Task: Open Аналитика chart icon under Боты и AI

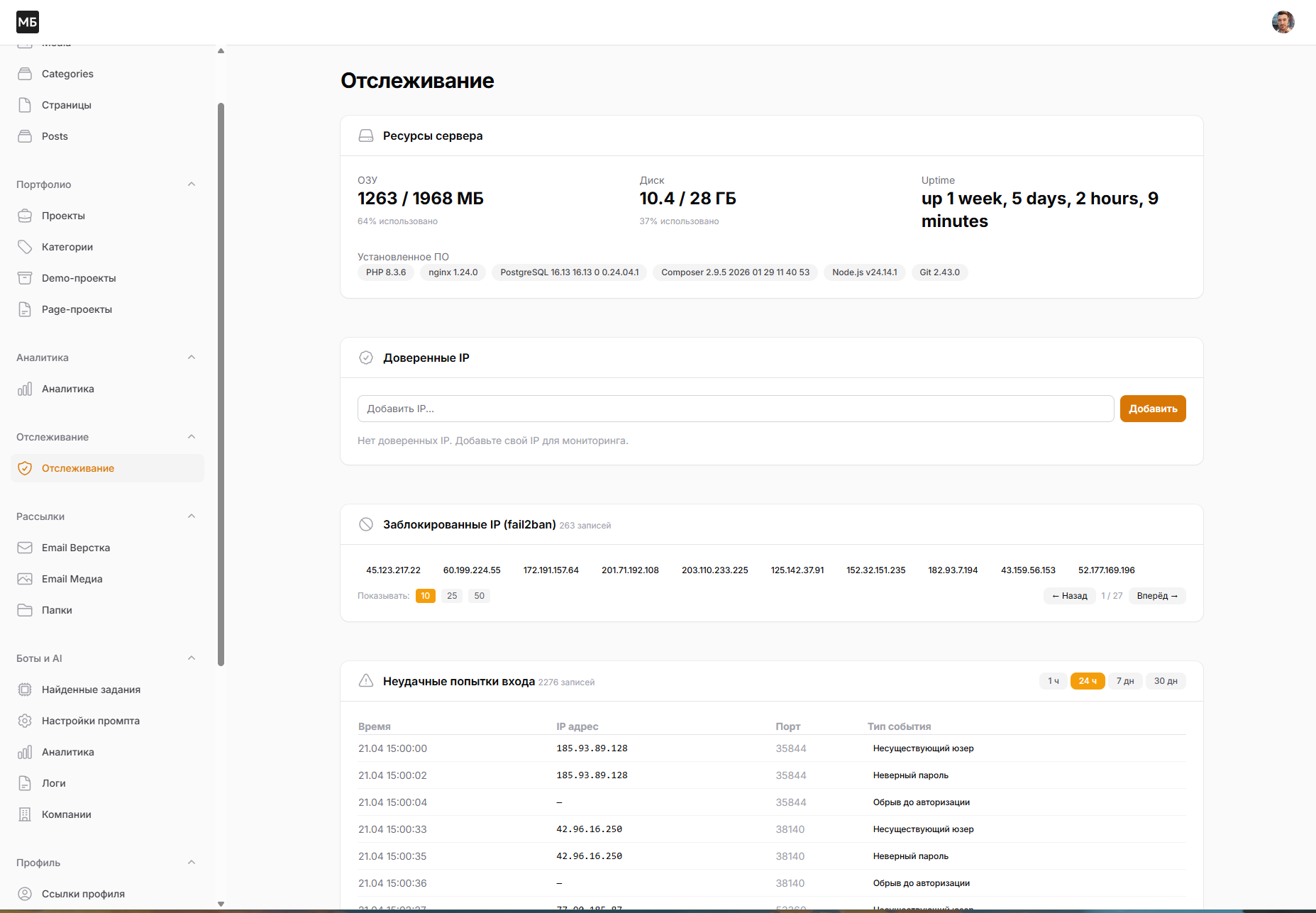Action: pos(25,752)
